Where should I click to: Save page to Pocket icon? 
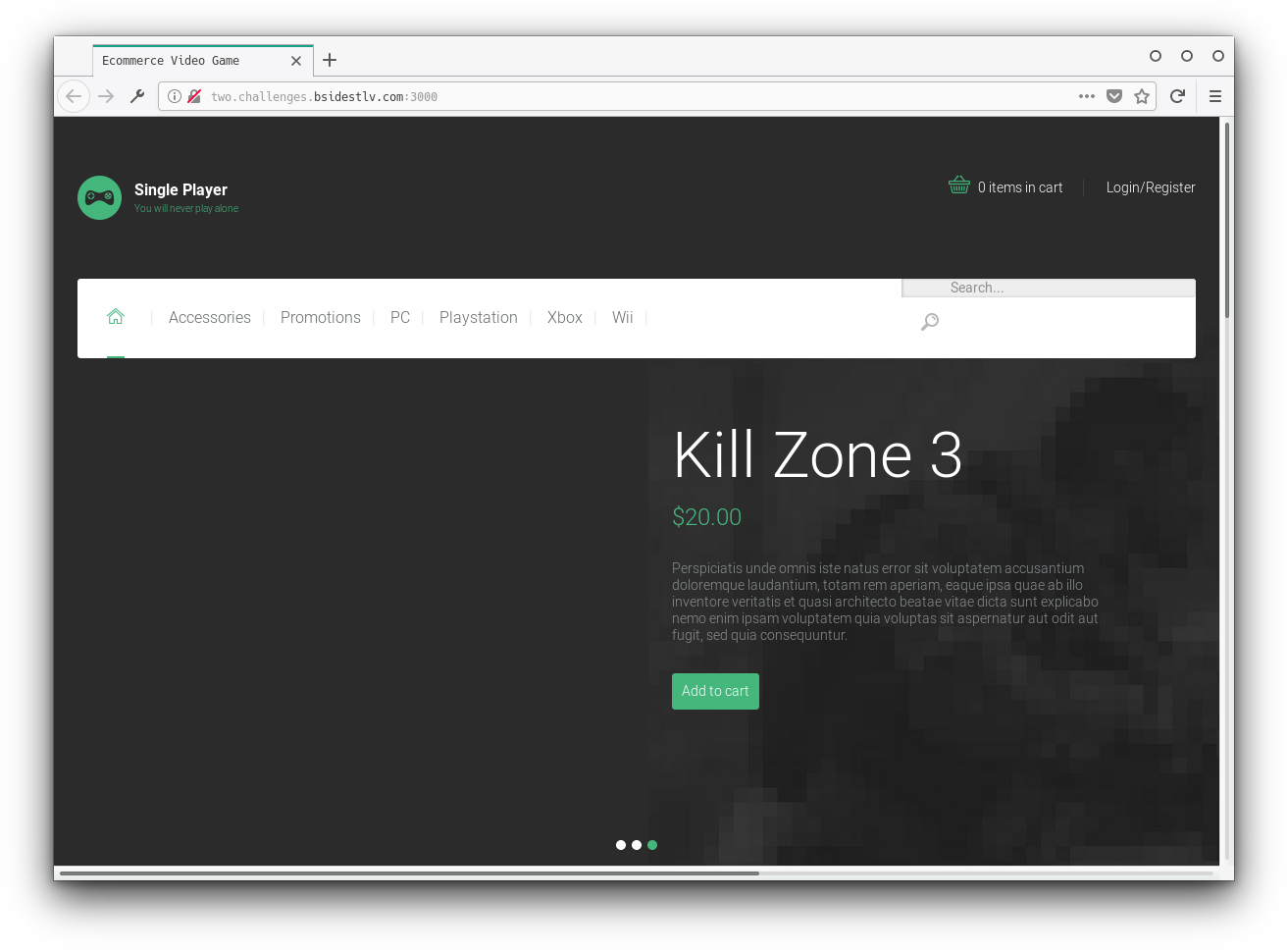[1114, 96]
